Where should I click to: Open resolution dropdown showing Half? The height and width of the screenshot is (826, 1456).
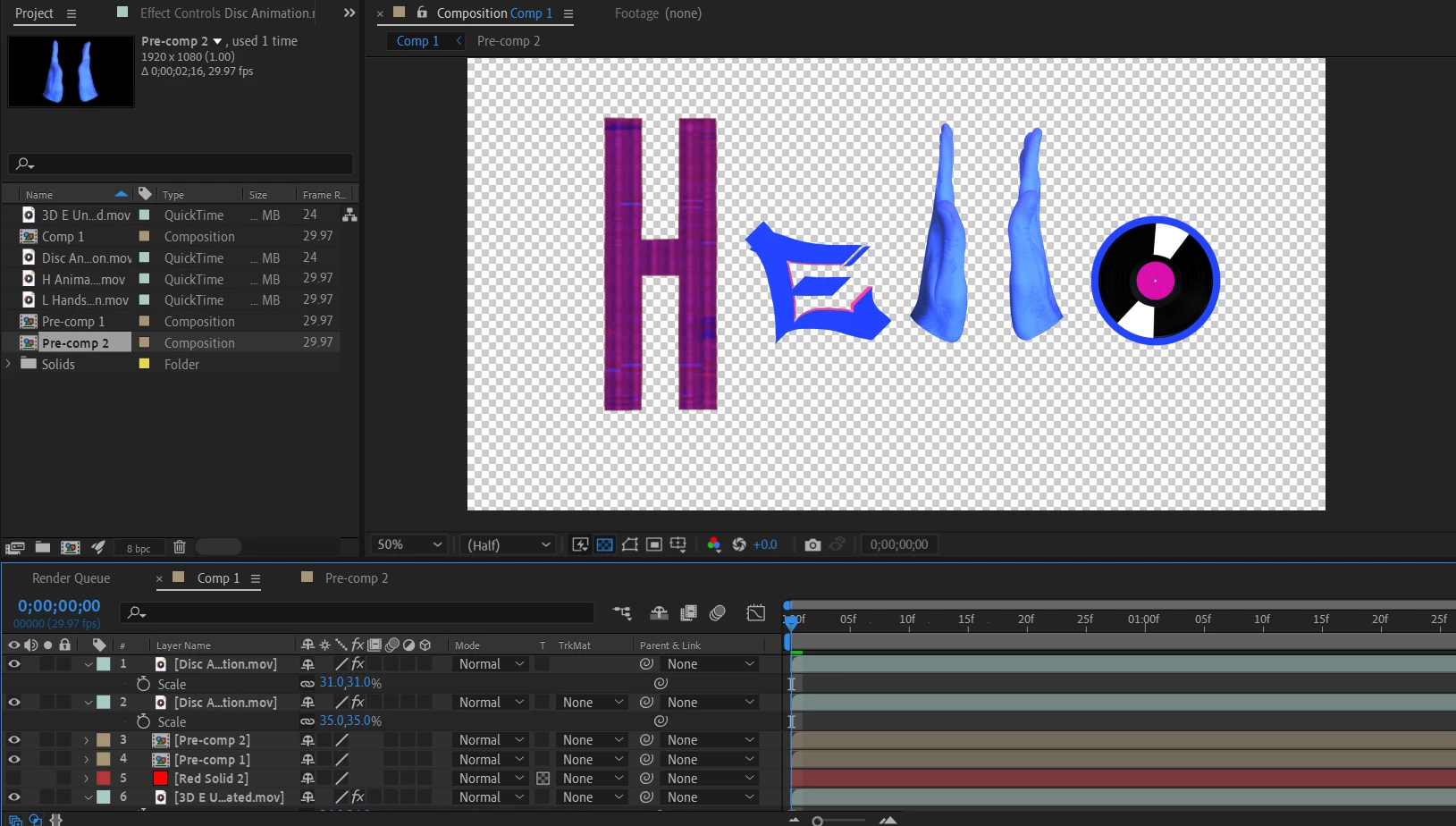point(509,544)
